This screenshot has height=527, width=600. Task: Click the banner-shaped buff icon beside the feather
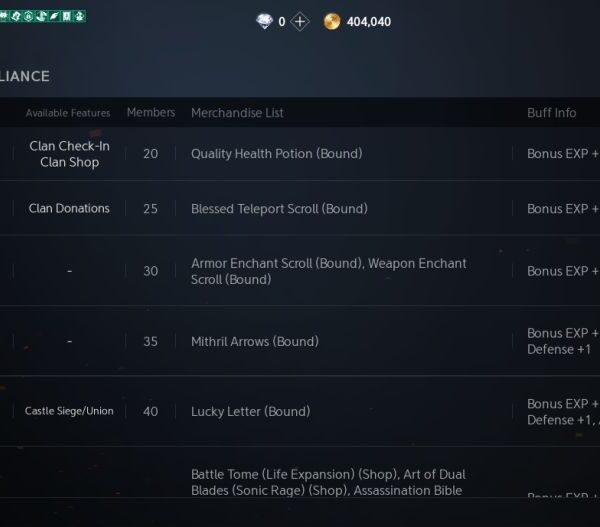tap(66, 16)
